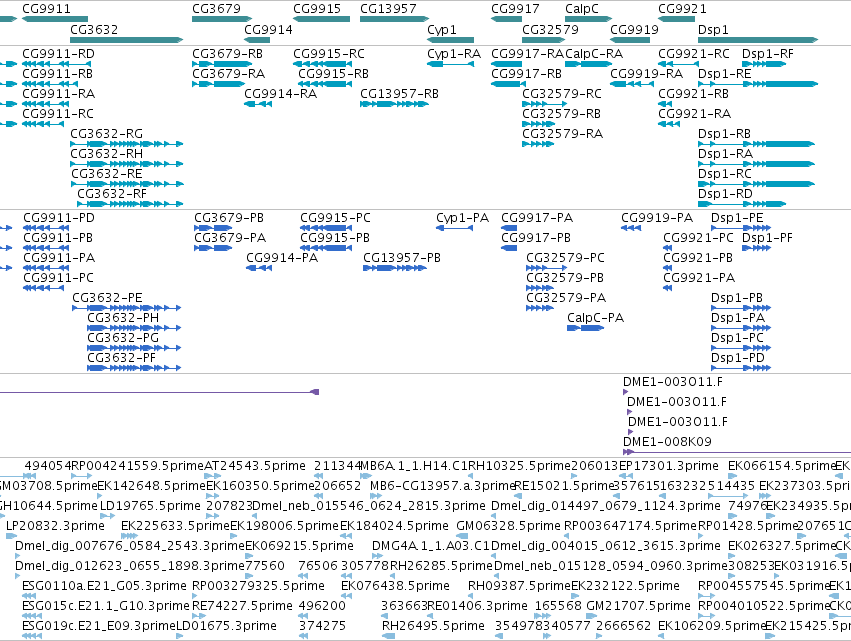Open protein Dsp1-PD label

point(738,358)
